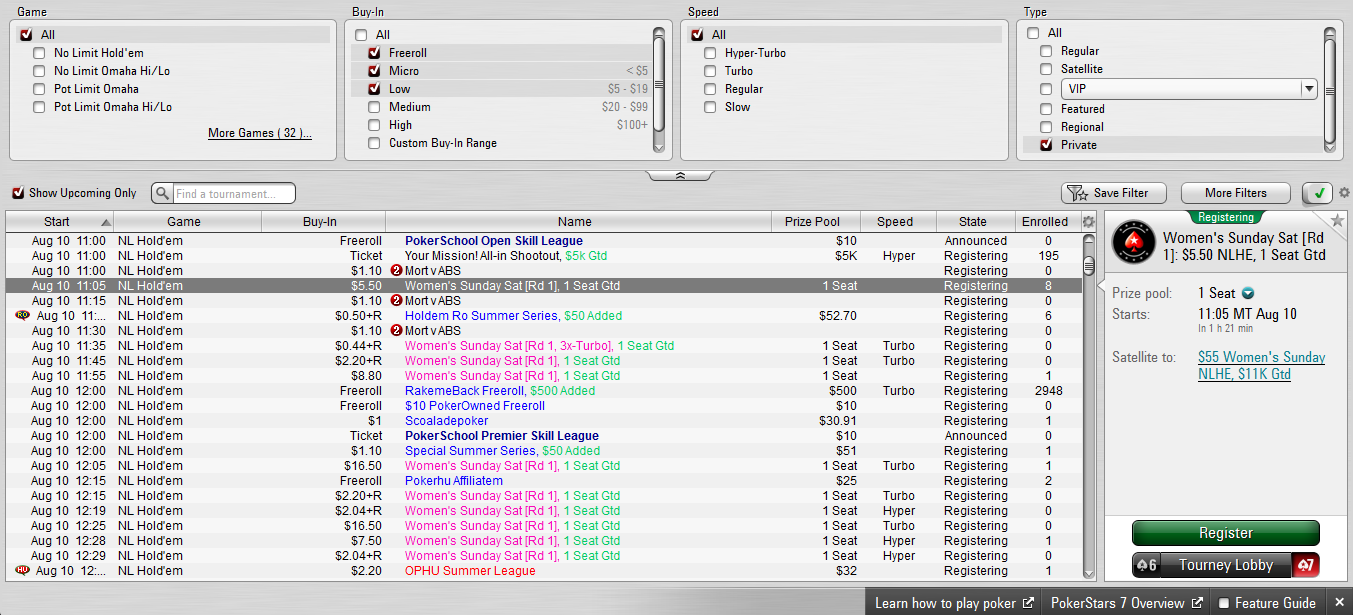Select the Pokerhu Affiliatem tournament row
Viewport: 1353px width, 615px height.
point(544,481)
